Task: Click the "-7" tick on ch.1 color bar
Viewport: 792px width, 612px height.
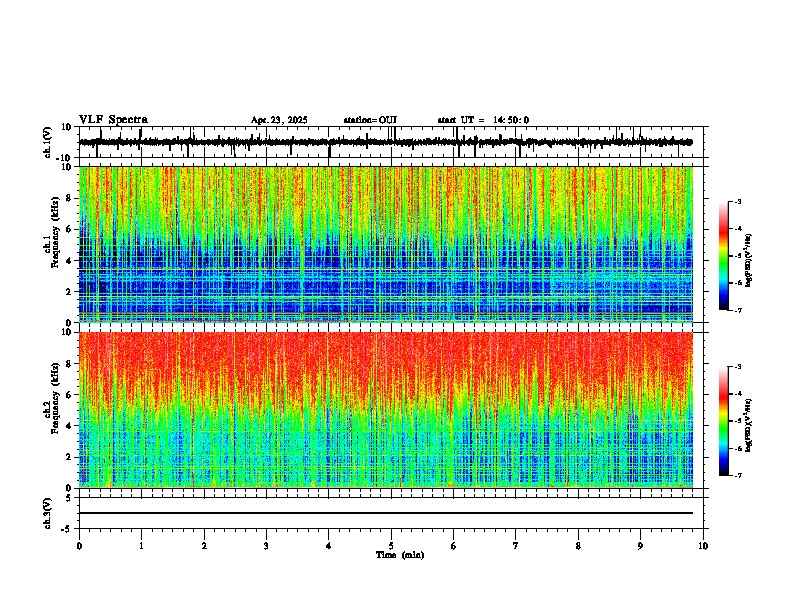Action: coord(738,310)
